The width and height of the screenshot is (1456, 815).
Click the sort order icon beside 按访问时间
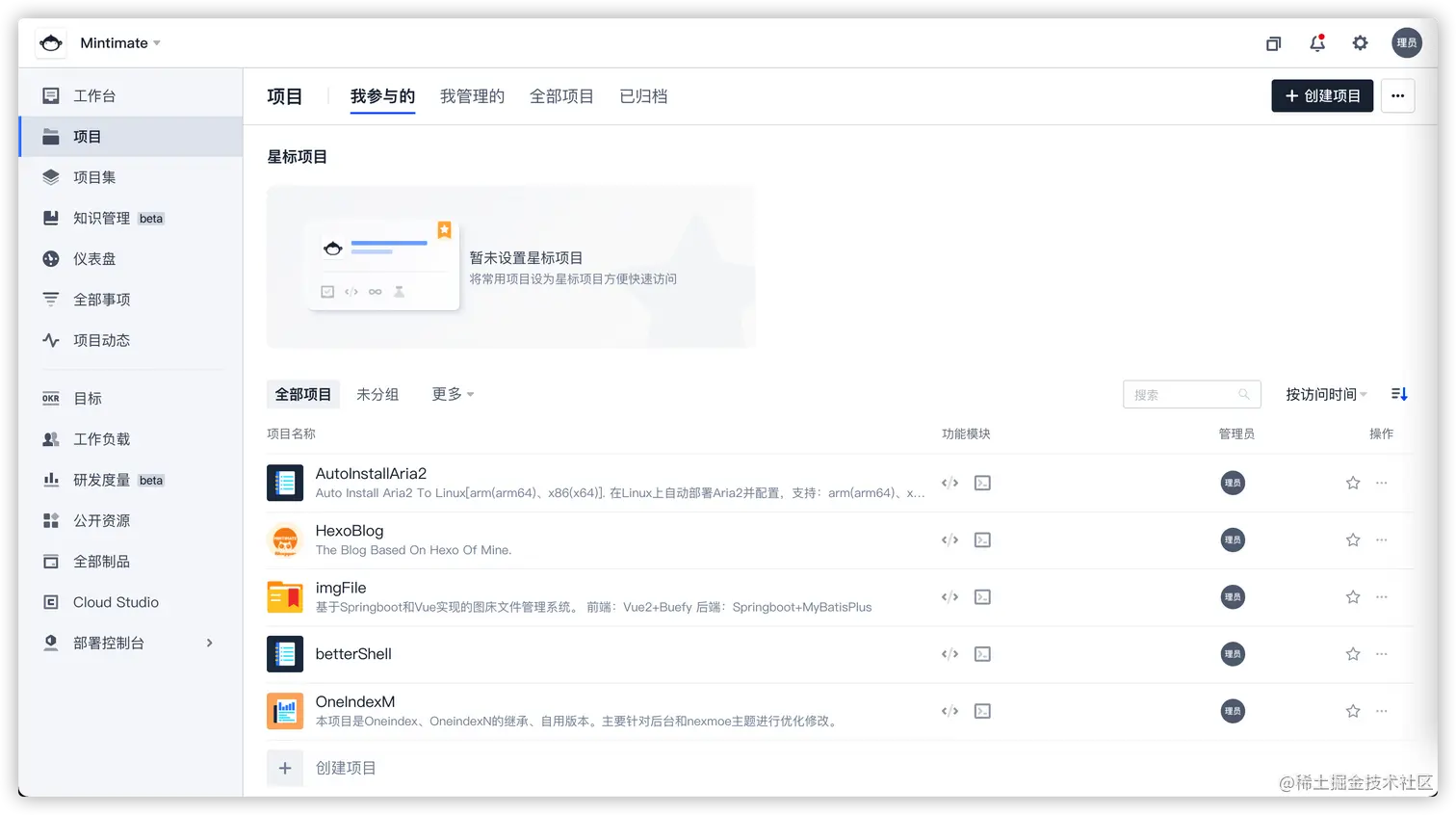[1398, 393]
